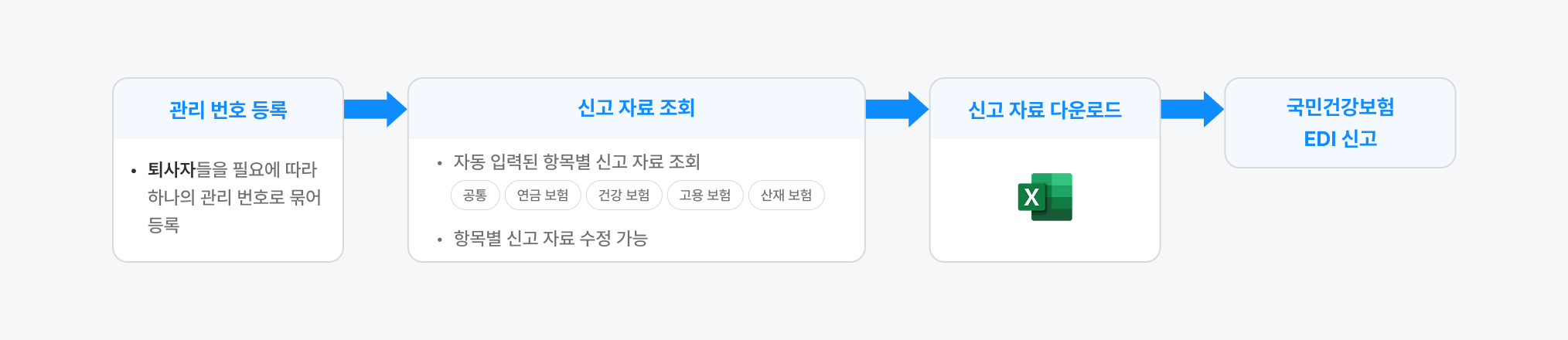1568x340 pixels.
Task: Click the arrow after 관리 번호 등록
Action: (375, 109)
